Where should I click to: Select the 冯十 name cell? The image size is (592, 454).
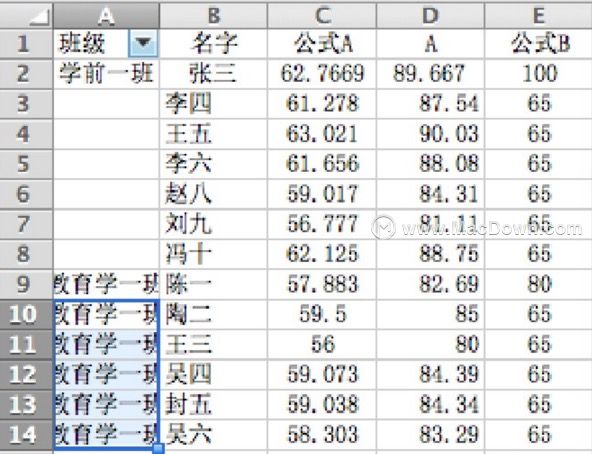[x=213, y=254]
